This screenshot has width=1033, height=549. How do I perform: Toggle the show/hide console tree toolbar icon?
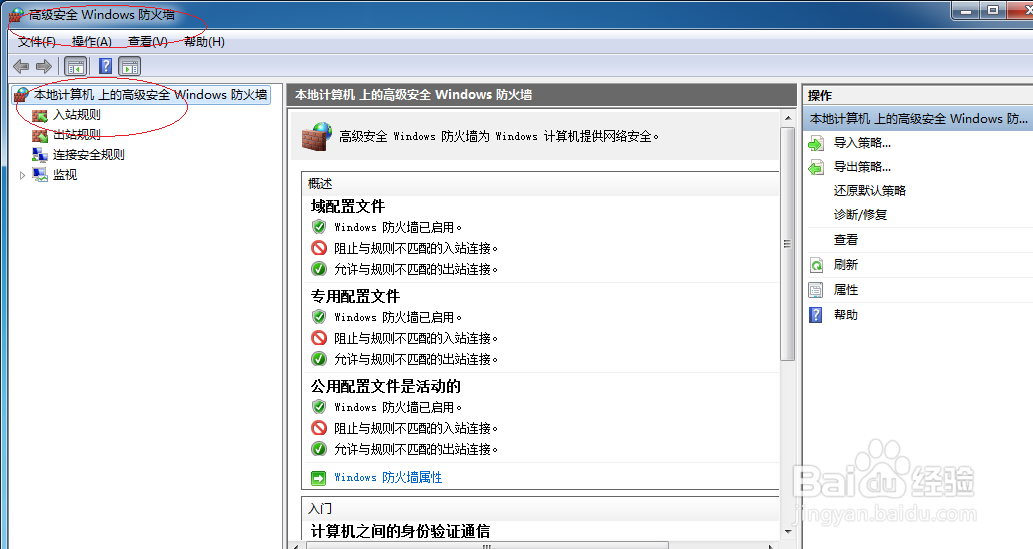click(x=76, y=67)
